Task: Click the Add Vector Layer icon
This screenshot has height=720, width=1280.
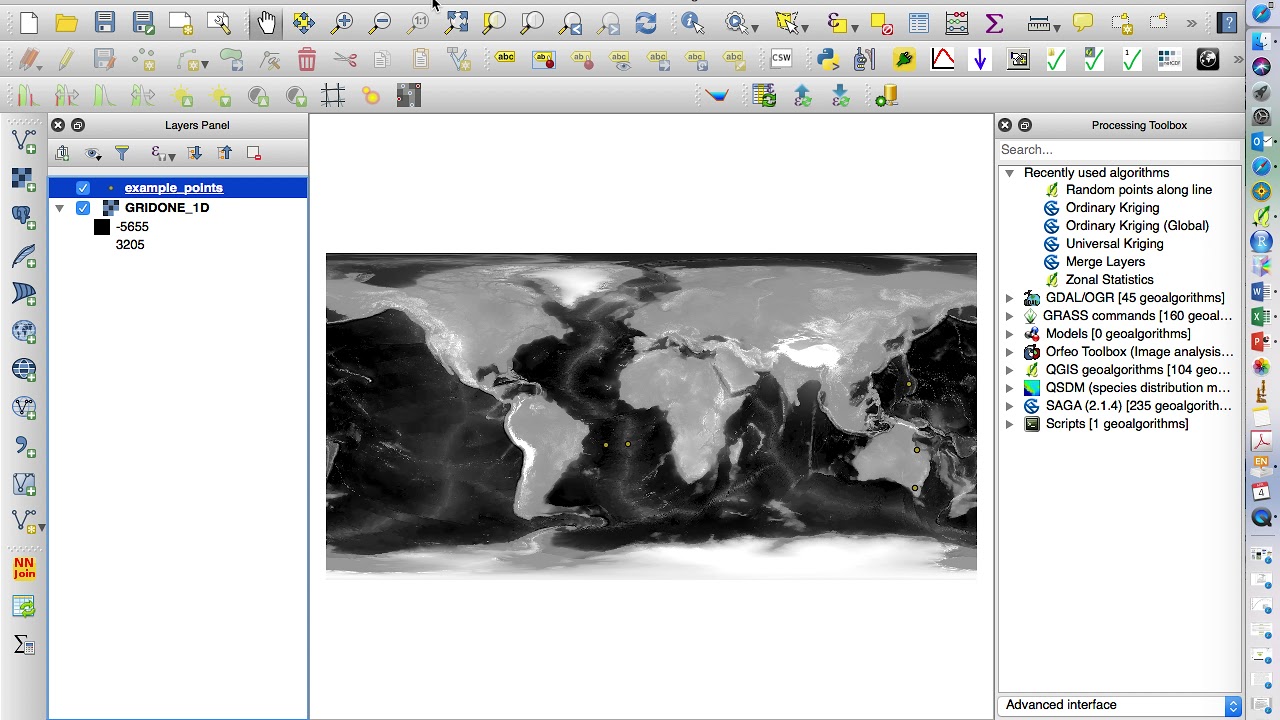Action: pos(24,143)
